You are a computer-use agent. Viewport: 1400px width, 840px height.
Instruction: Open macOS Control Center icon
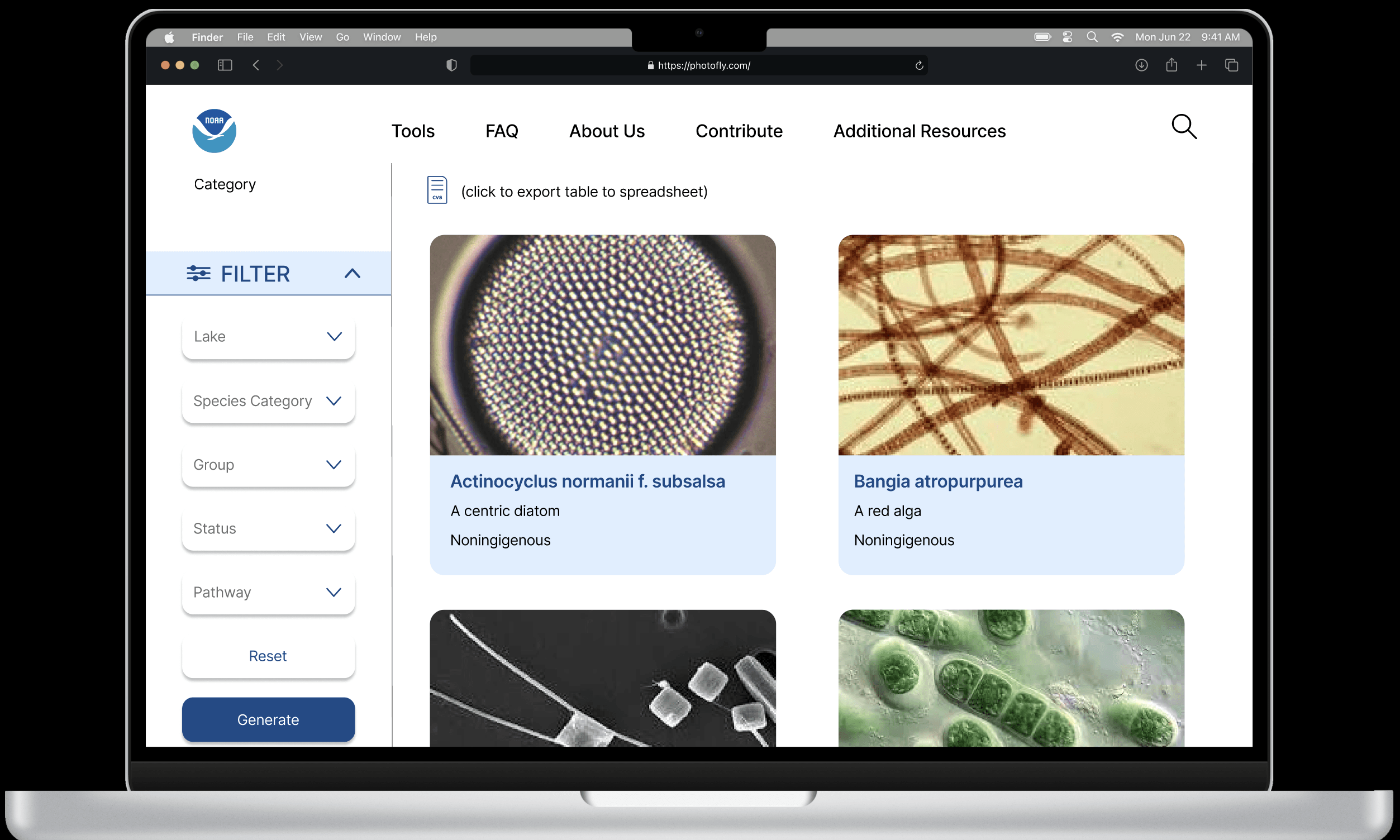pyautogui.click(x=1067, y=37)
